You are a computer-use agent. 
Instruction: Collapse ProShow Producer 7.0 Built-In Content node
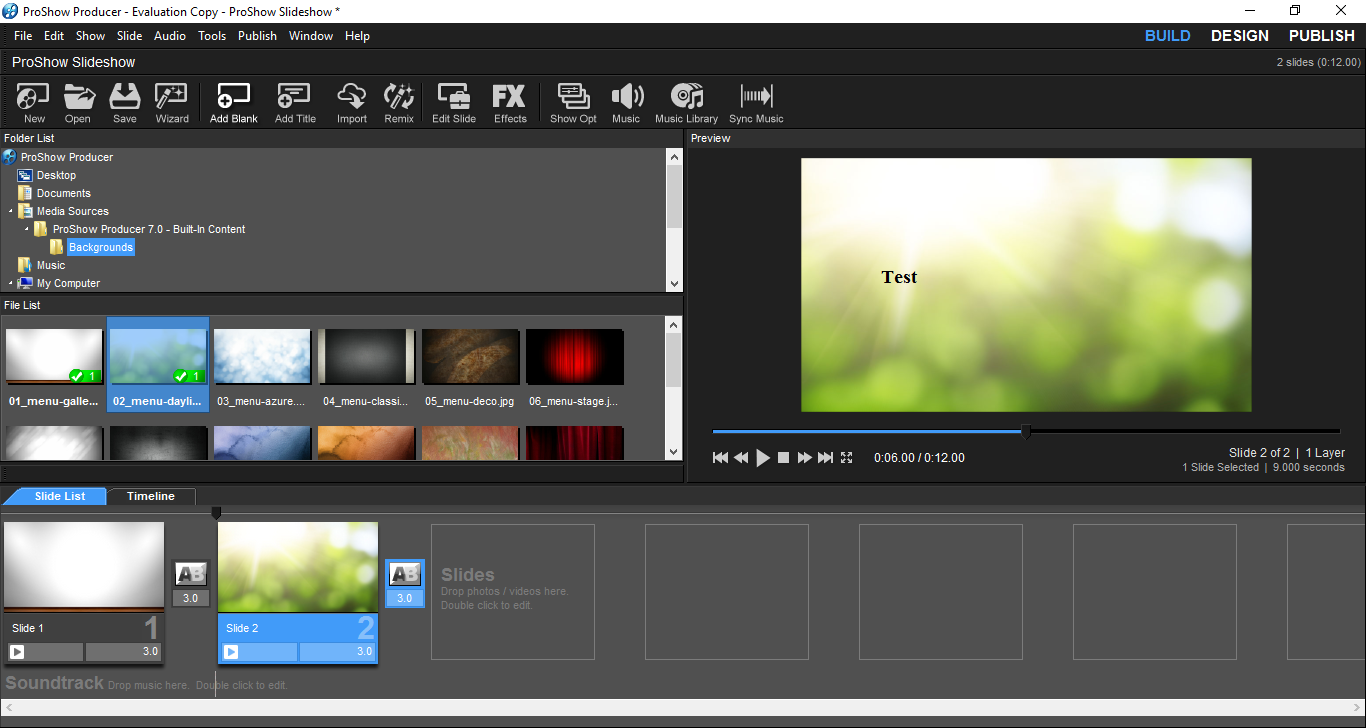tap(27, 229)
